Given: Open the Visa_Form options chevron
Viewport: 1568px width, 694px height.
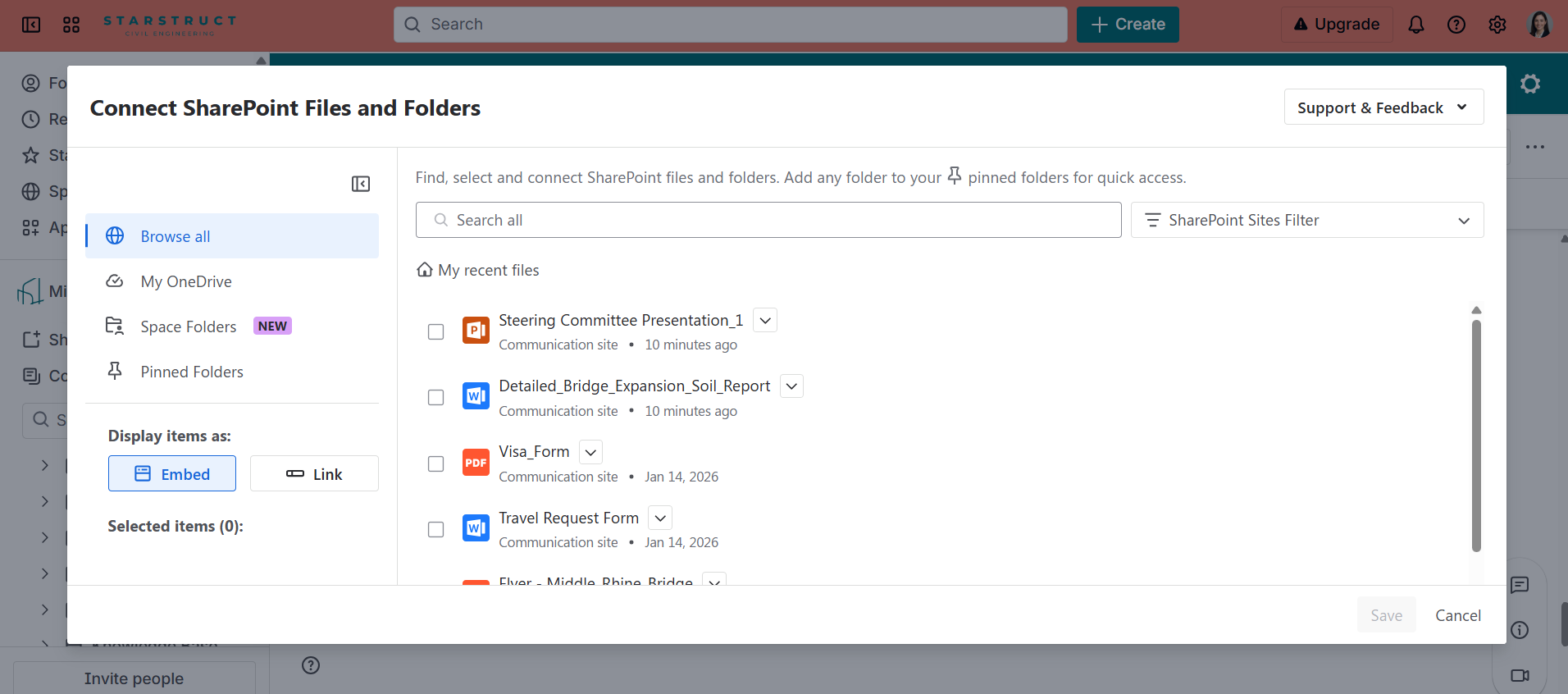Looking at the screenshot, I should coord(590,452).
